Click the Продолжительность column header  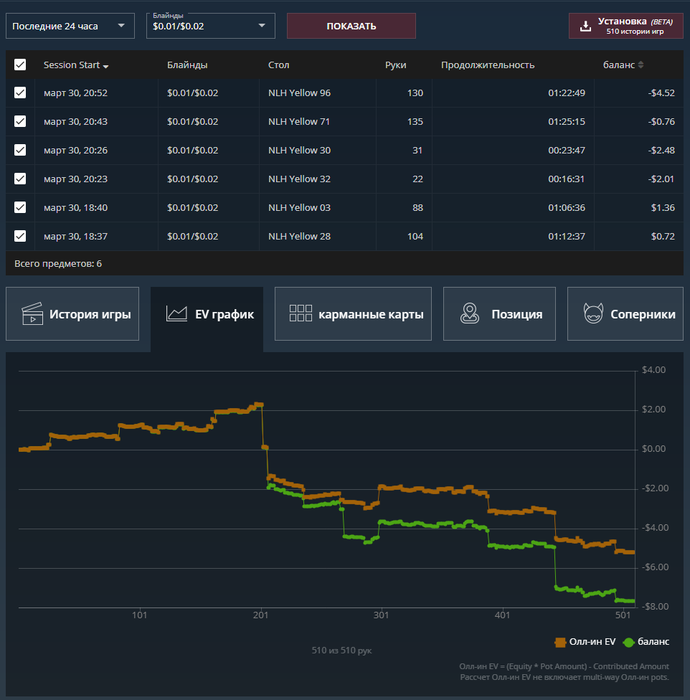pyautogui.click(x=487, y=65)
